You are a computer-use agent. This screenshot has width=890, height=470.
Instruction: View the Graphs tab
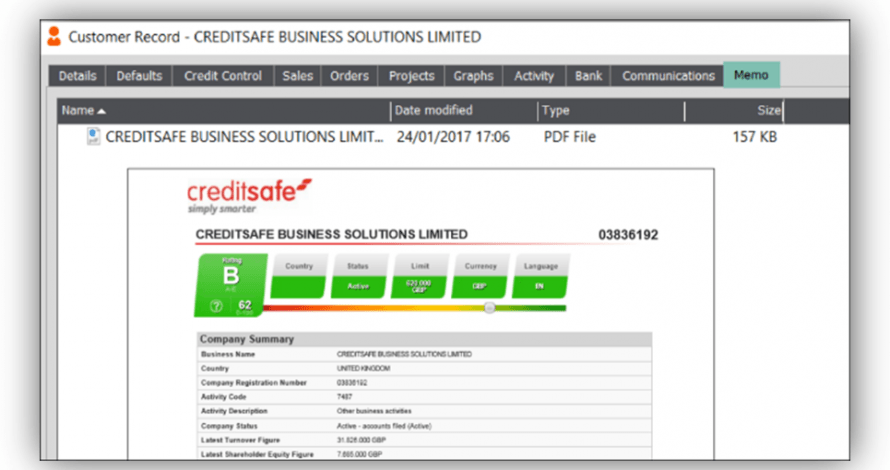[473, 76]
